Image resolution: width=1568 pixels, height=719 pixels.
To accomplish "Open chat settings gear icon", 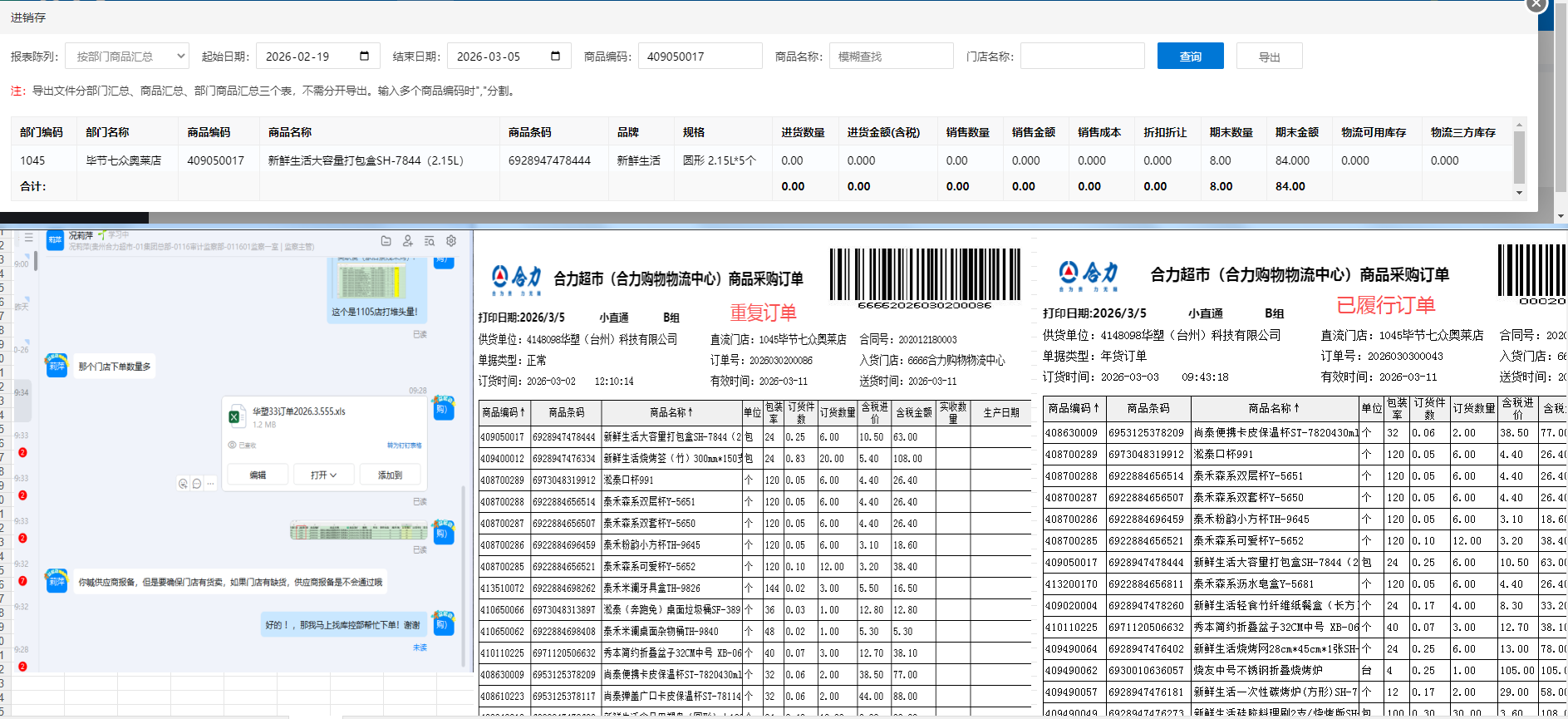I will click(x=451, y=241).
